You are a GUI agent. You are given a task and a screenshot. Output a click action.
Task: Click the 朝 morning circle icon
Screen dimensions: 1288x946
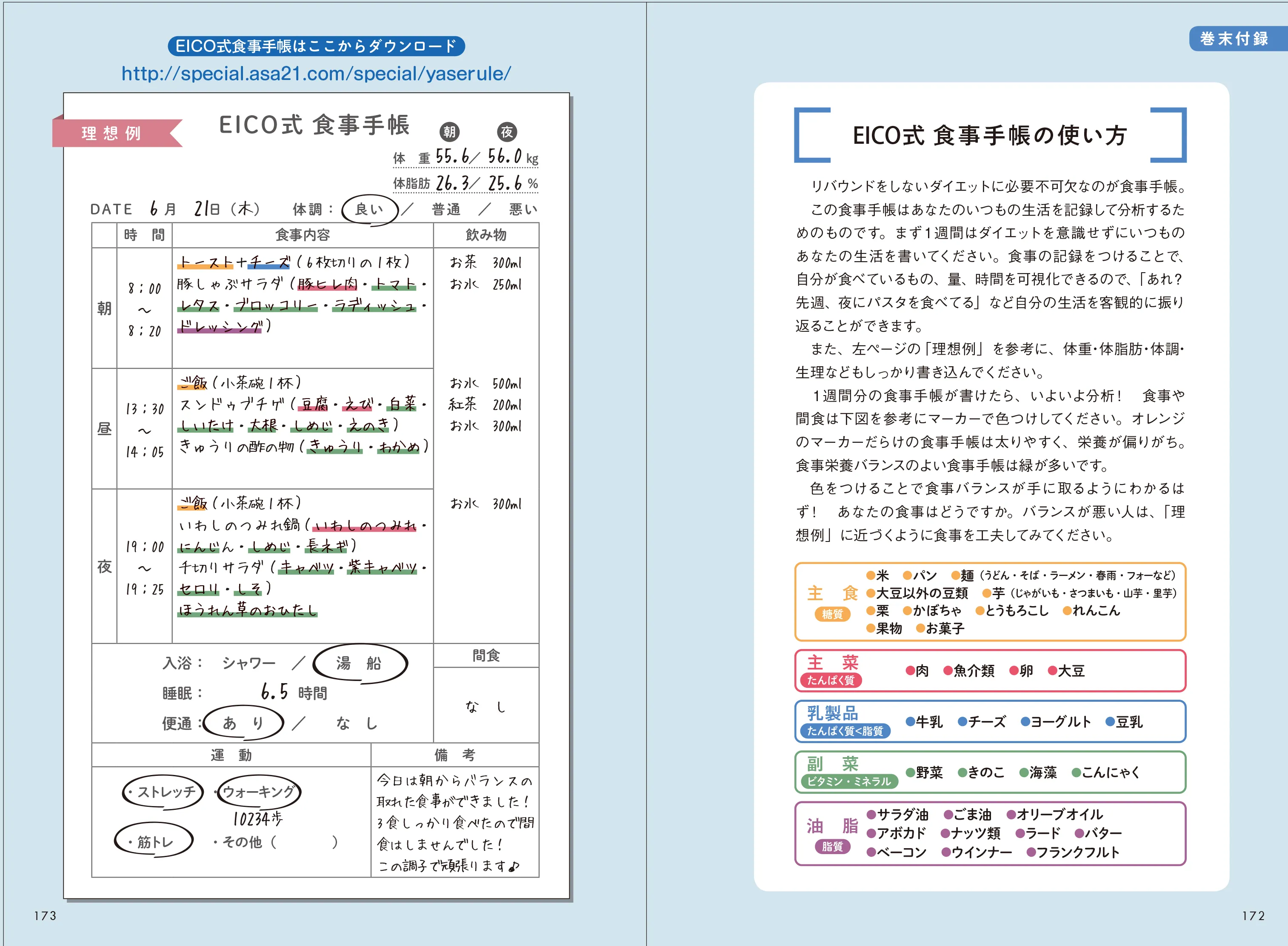pos(450,132)
